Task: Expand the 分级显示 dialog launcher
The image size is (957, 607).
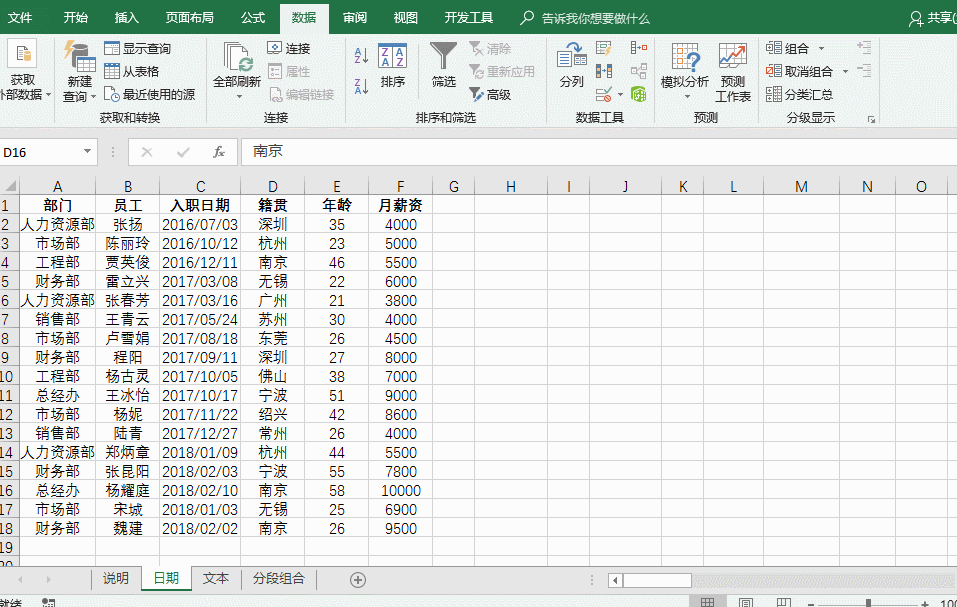Action: tap(871, 119)
